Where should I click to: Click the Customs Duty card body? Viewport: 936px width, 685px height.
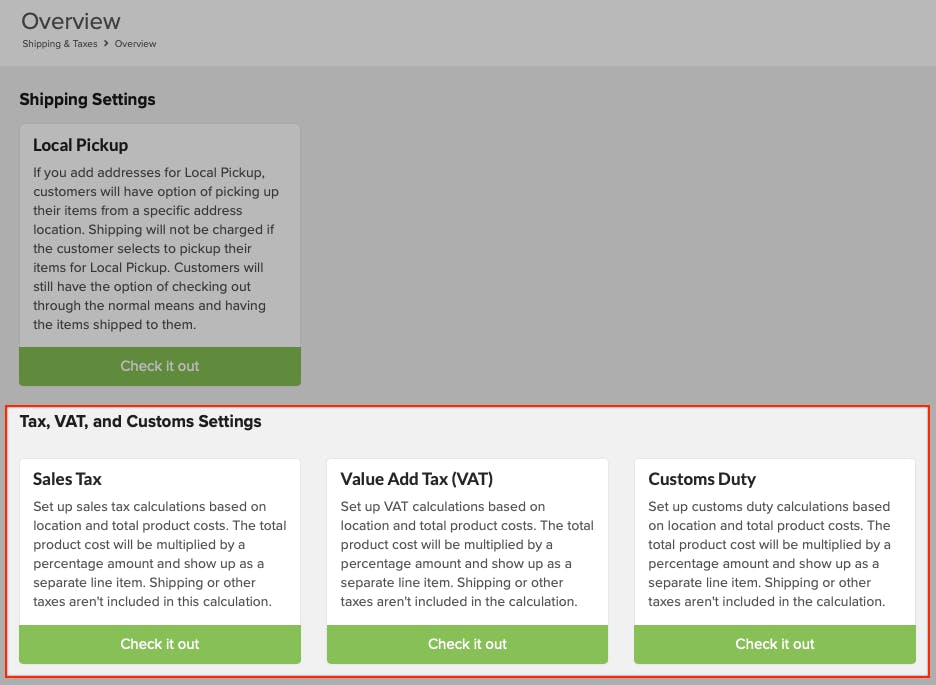coord(775,542)
